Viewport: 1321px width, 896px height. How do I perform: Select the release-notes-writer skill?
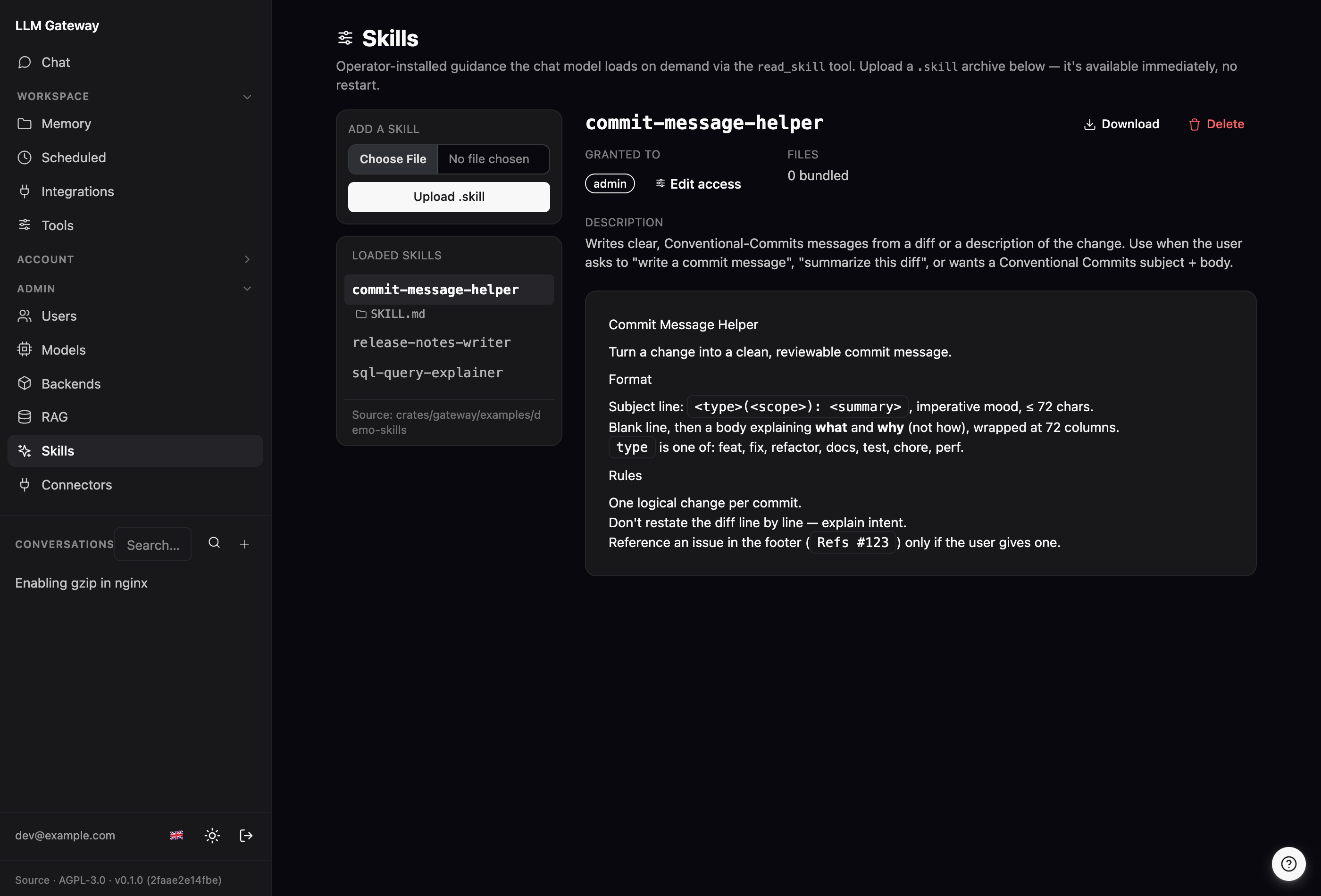click(x=449, y=343)
